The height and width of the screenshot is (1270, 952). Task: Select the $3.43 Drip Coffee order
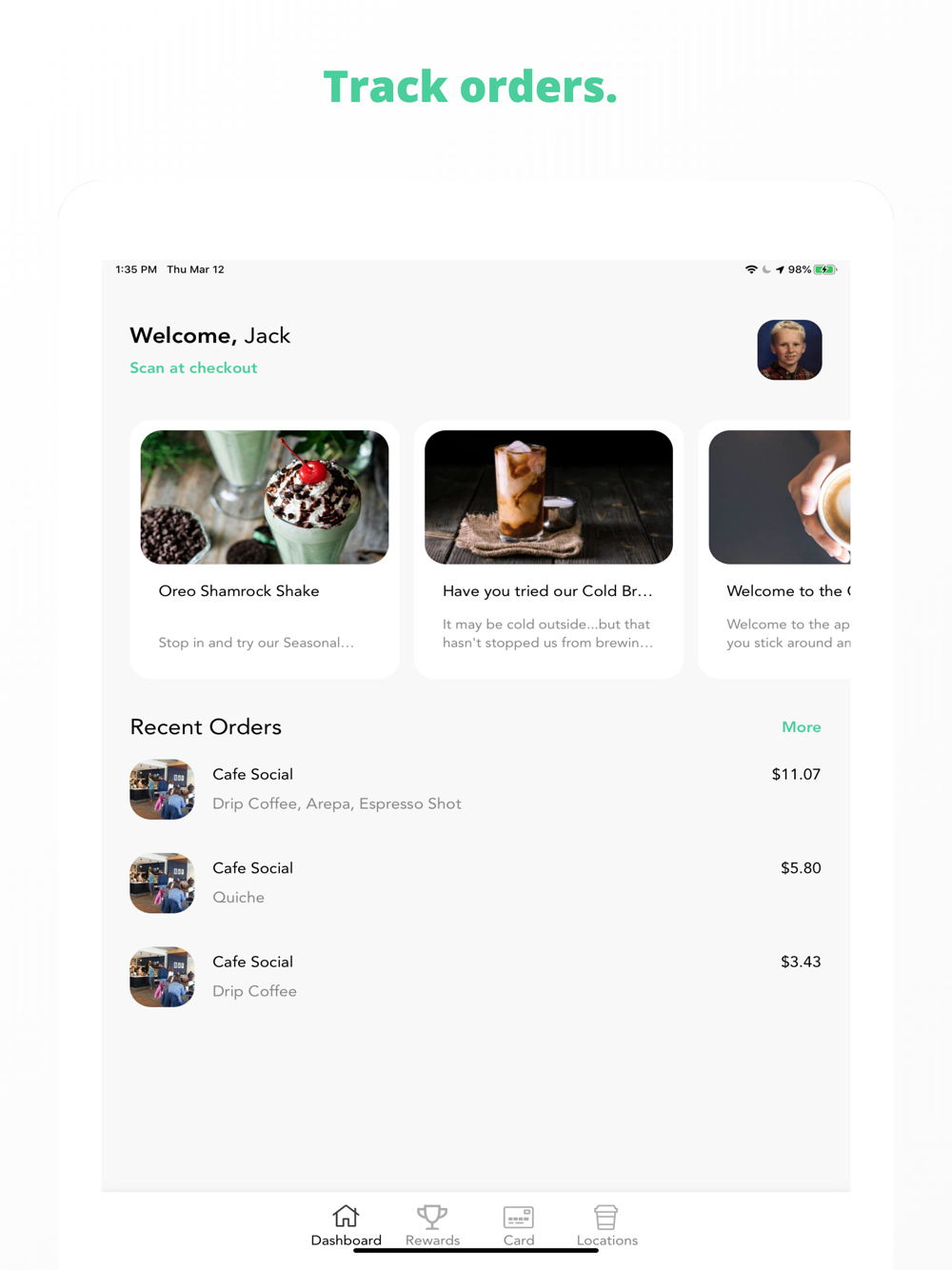click(475, 977)
